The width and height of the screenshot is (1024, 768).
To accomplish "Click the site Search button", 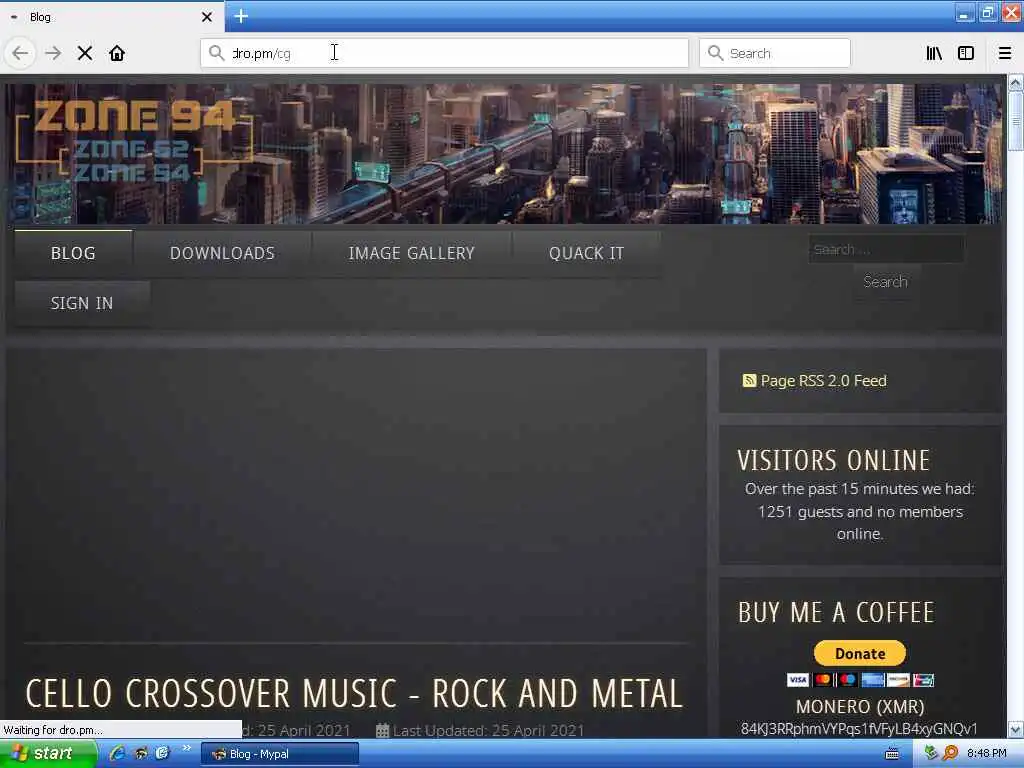I will (x=886, y=282).
